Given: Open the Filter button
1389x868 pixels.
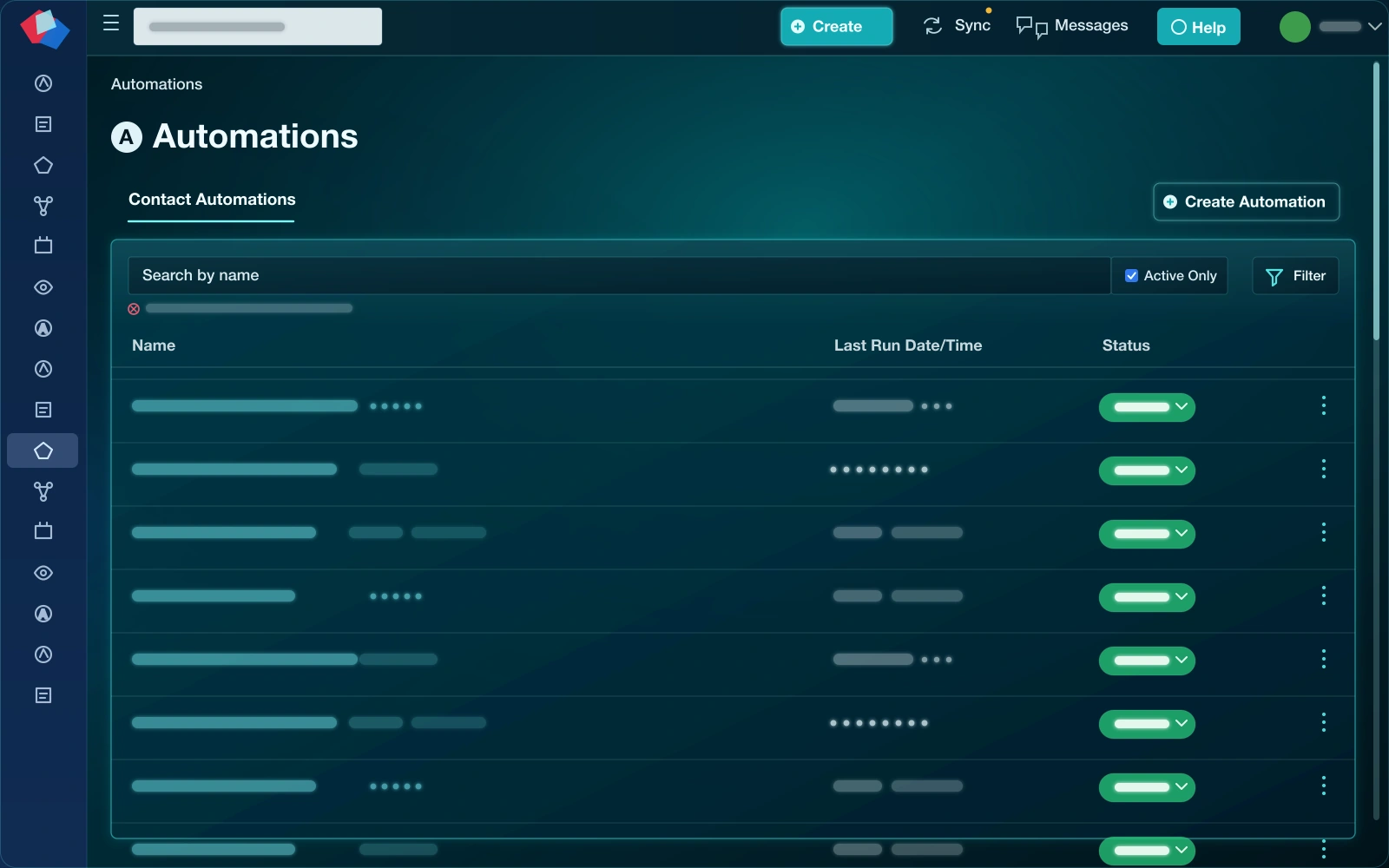Looking at the screenshot, I should [x=1295, y=276].
